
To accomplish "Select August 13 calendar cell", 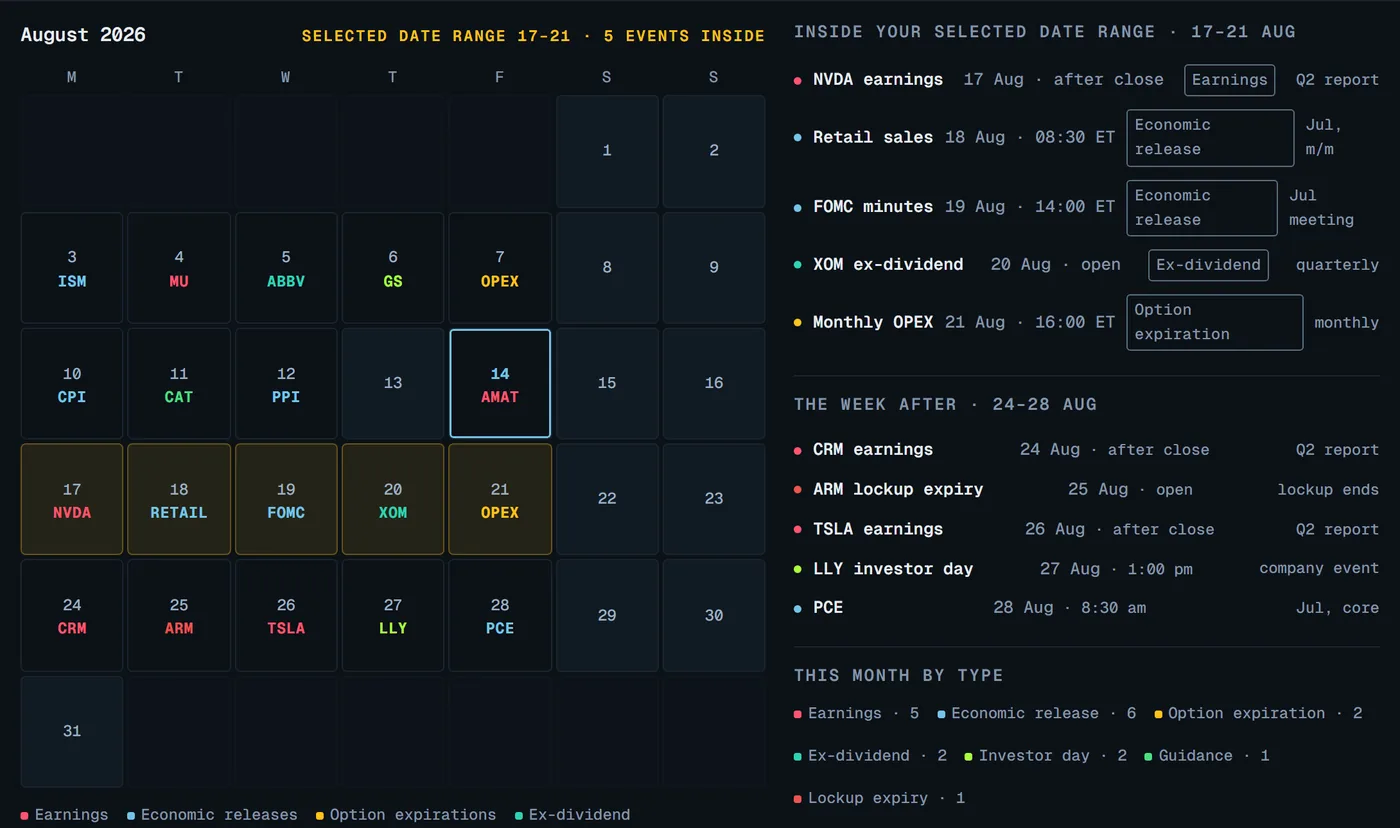I will tap(393, 384).
